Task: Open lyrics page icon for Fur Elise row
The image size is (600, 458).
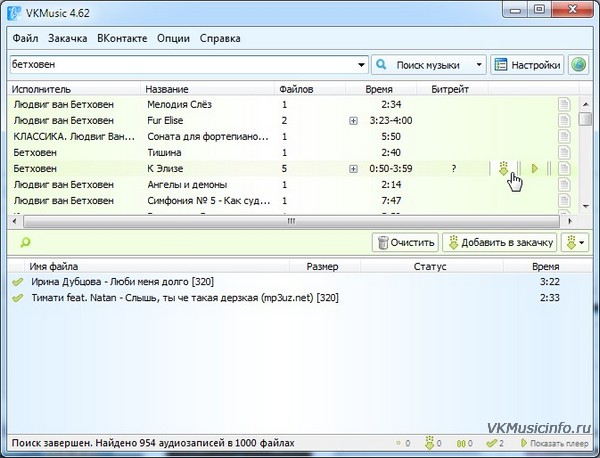Action: 564,120
